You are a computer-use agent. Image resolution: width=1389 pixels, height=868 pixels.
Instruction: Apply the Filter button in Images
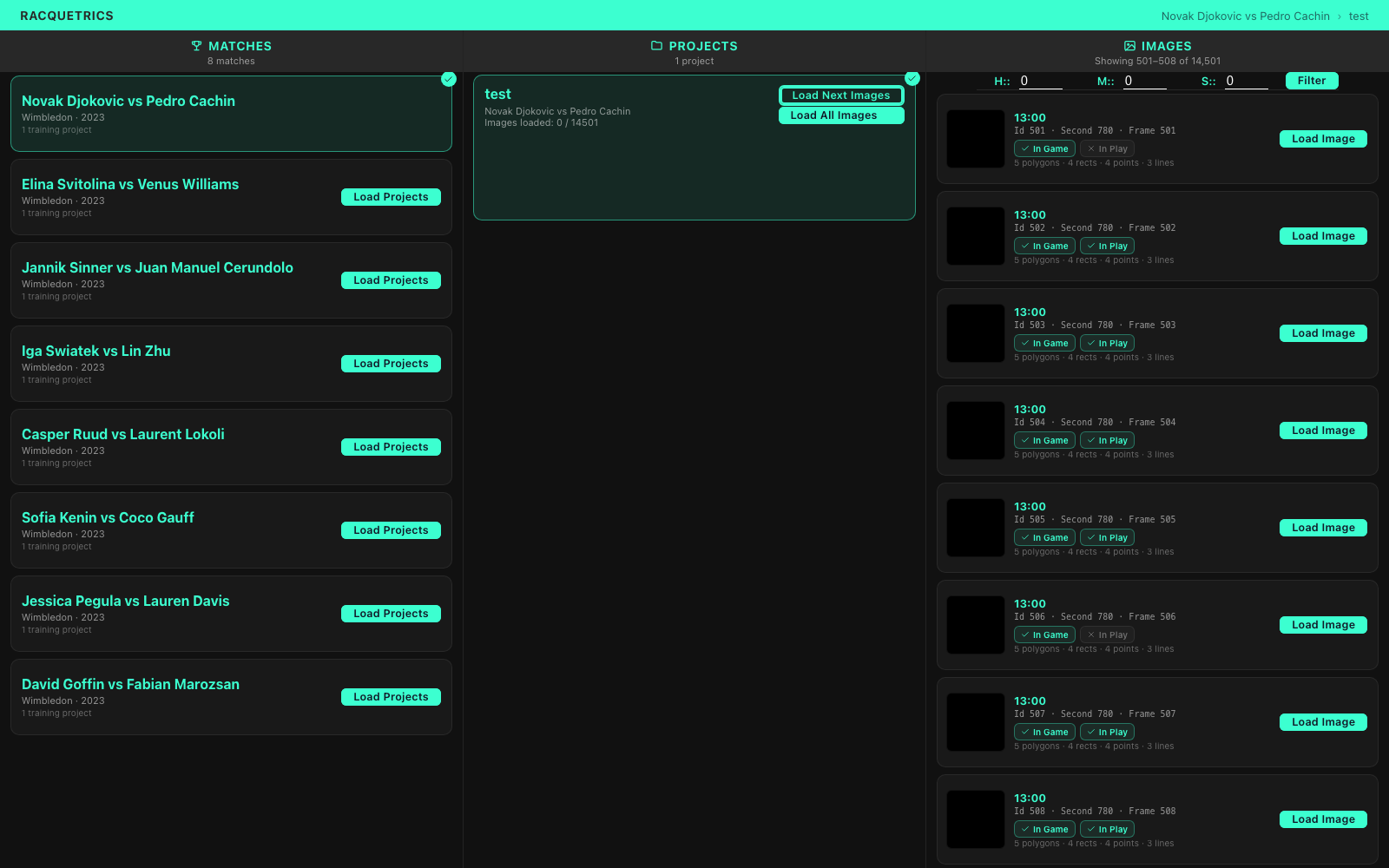pyautogui.click(x=1312, y=81)
